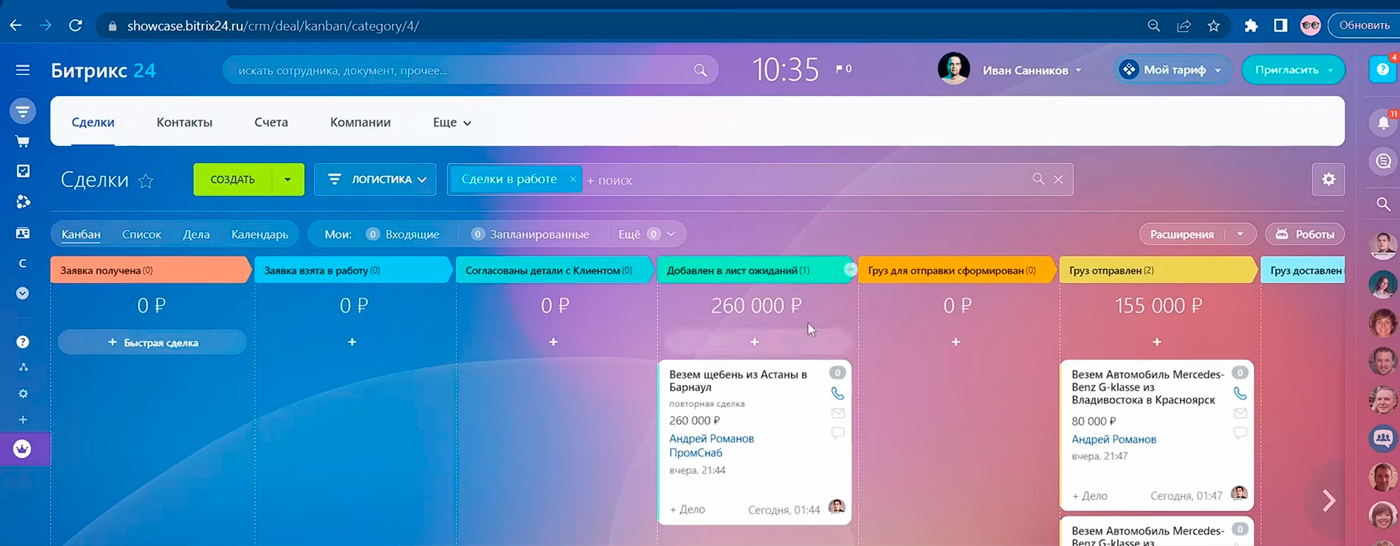Open the hamburger menu in left sidebar
The width and height of the screenshot is (1400, 546).
tap(22, 70)
